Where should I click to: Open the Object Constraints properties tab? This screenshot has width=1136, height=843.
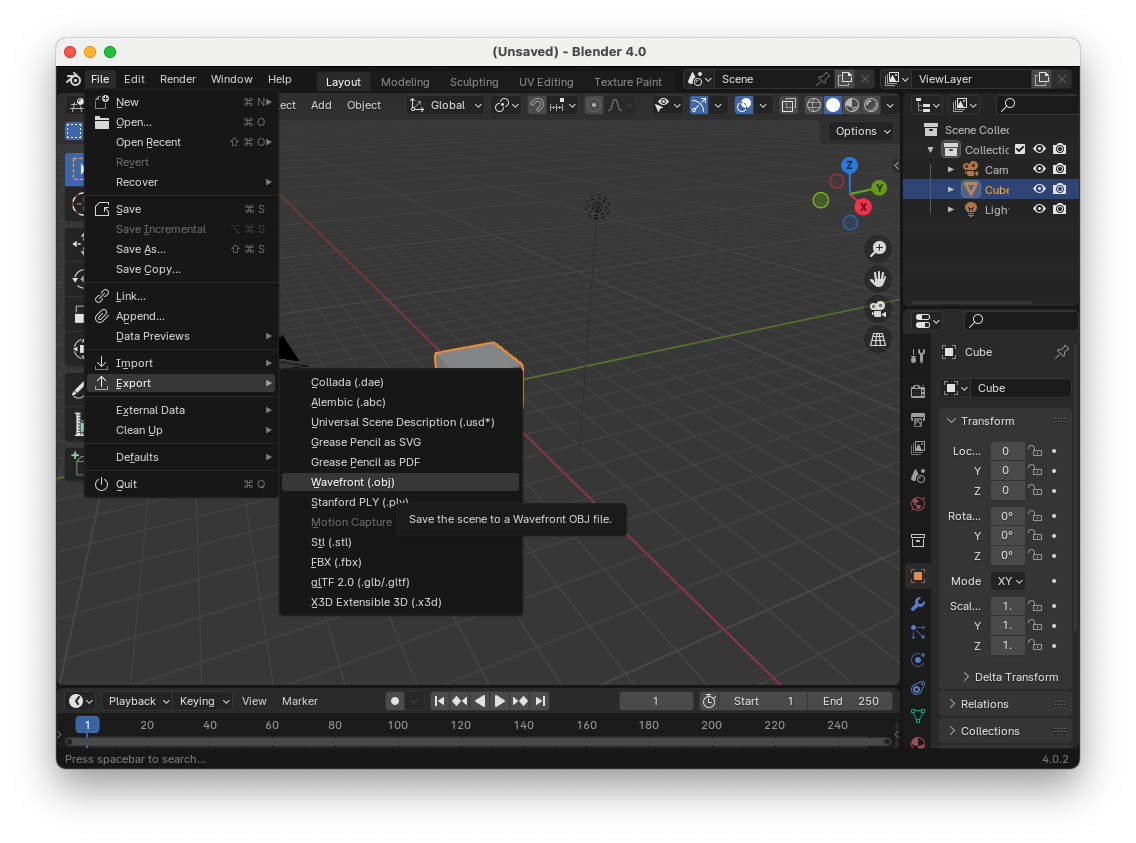tap(918, 688)
